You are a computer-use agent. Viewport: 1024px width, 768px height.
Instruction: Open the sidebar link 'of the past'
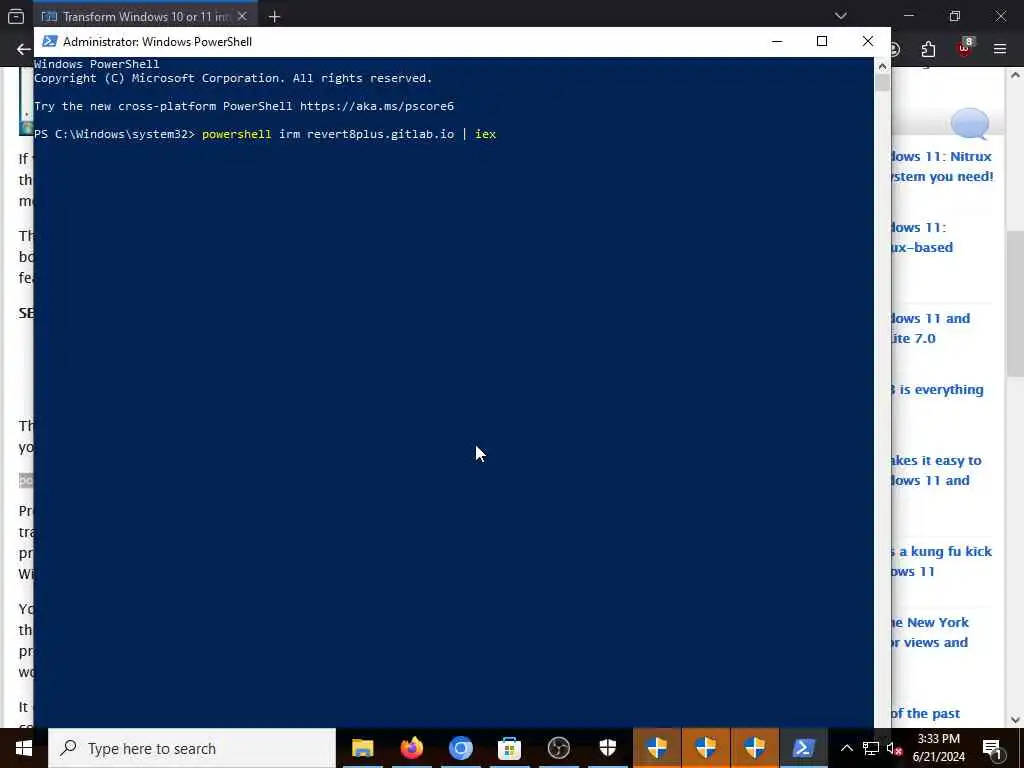tap(925, 713)
